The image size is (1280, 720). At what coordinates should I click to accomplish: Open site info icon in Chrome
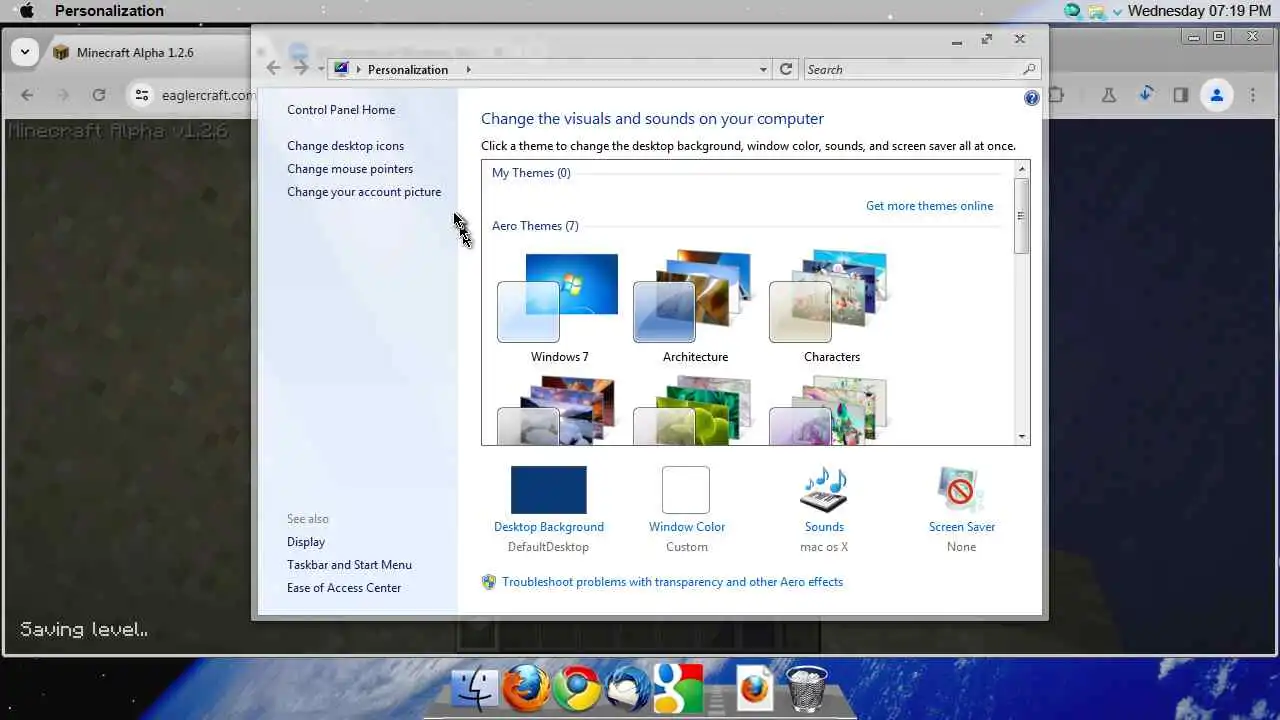[x=142, y=95]
